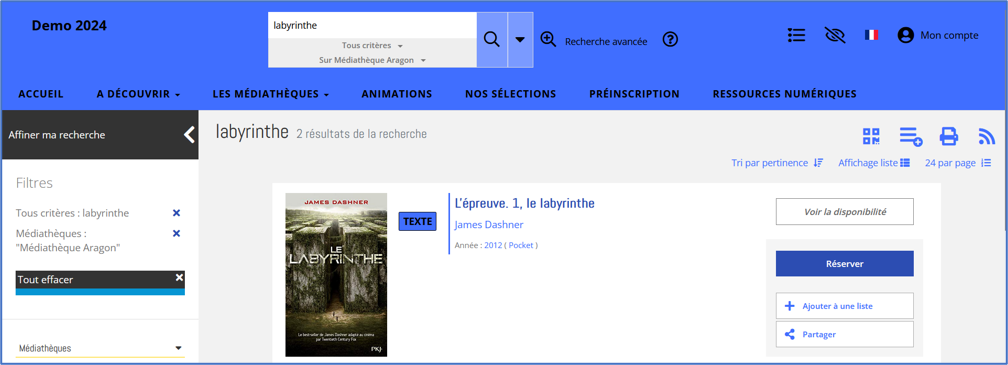The height and width of the screenshot is (365, 1008).
Task: Expand the Médiathèques facet dropdown
Action: [100, 348]
